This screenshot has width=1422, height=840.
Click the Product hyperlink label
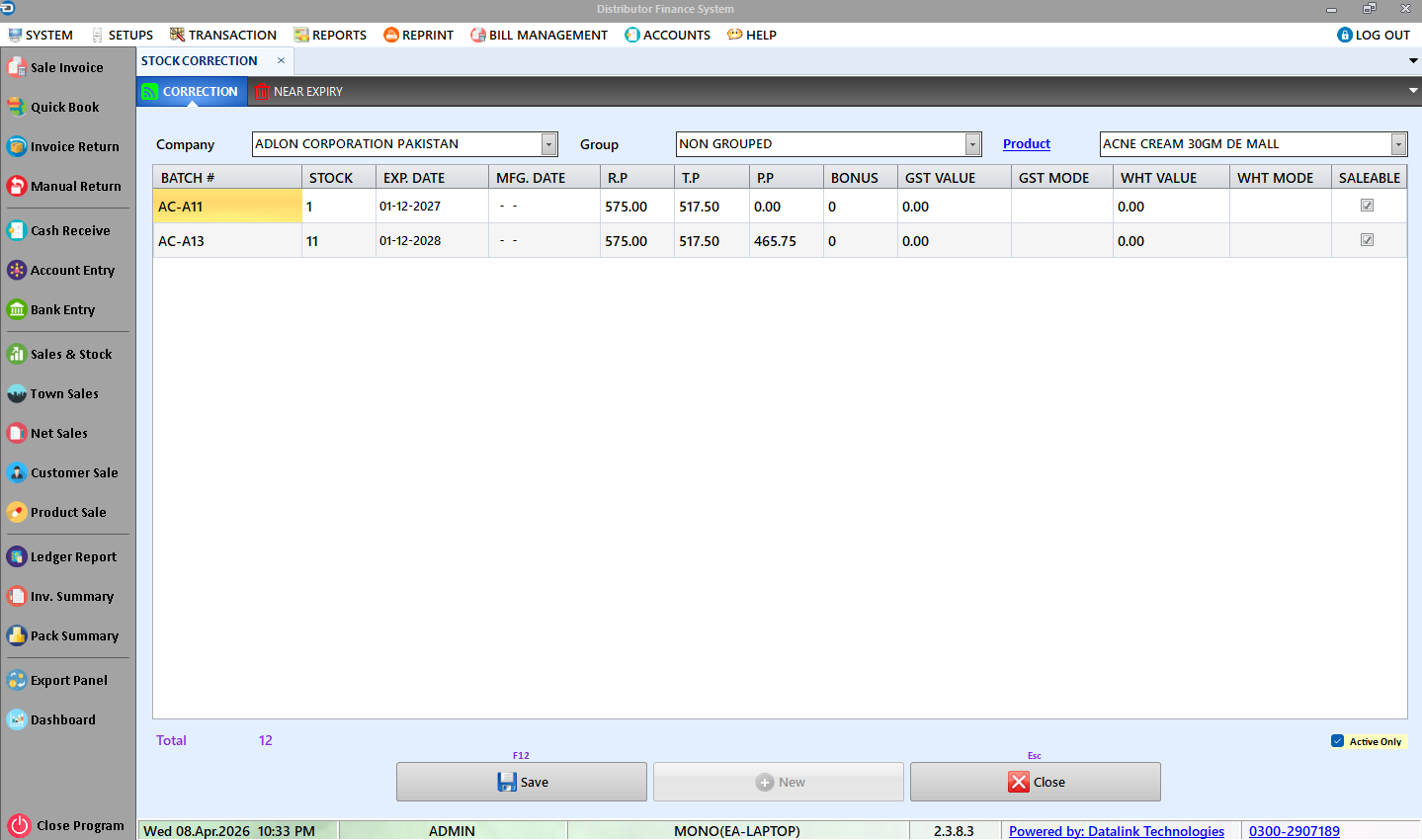point(1027,144)
